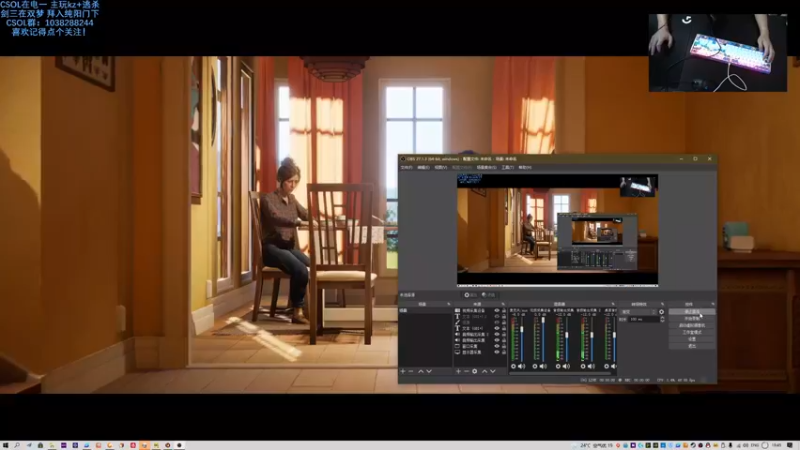Click the Stop Streaming button in Controls
Image resolution: width=800 pixels, height=450 pixels.
coord(692,311)
